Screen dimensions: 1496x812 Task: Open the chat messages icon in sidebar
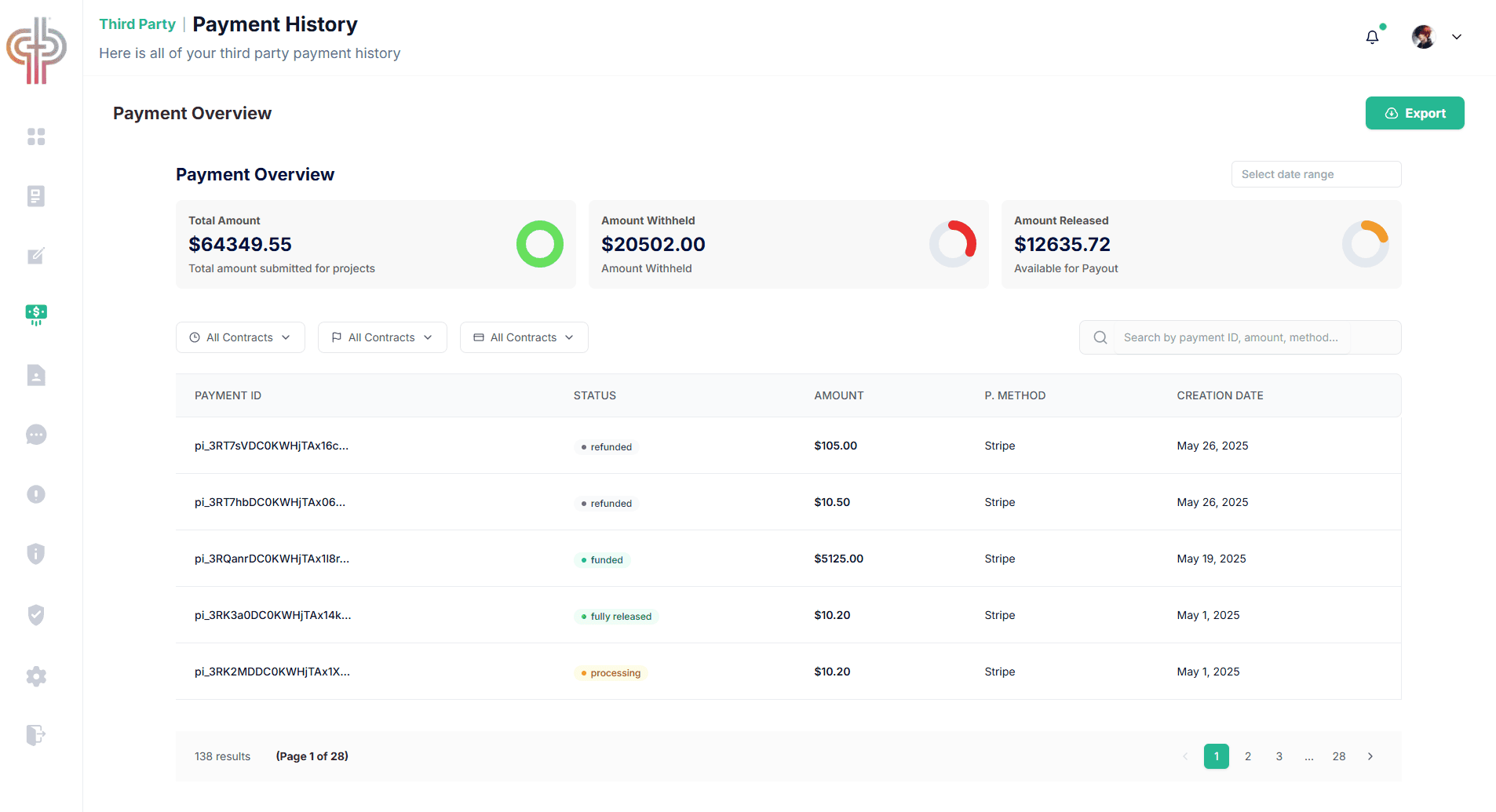(36, 435)
